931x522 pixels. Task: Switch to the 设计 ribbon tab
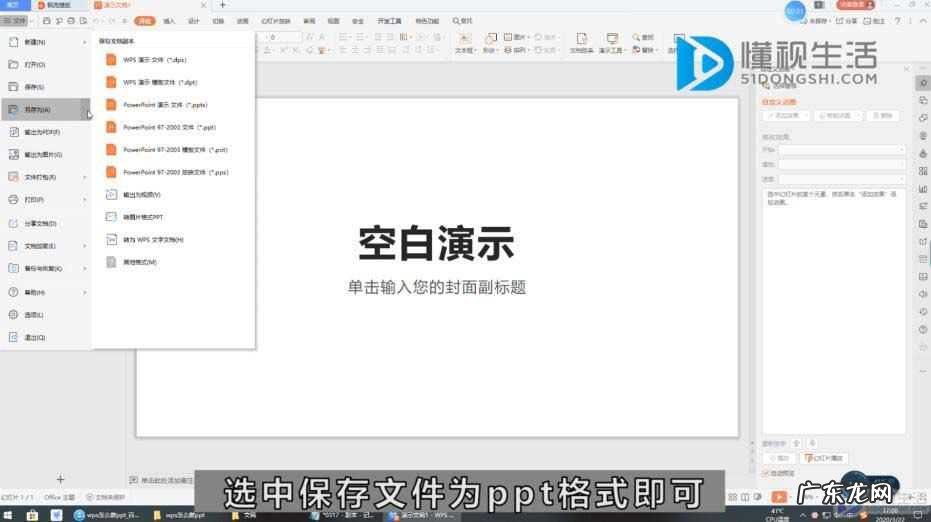pos(194,21)
